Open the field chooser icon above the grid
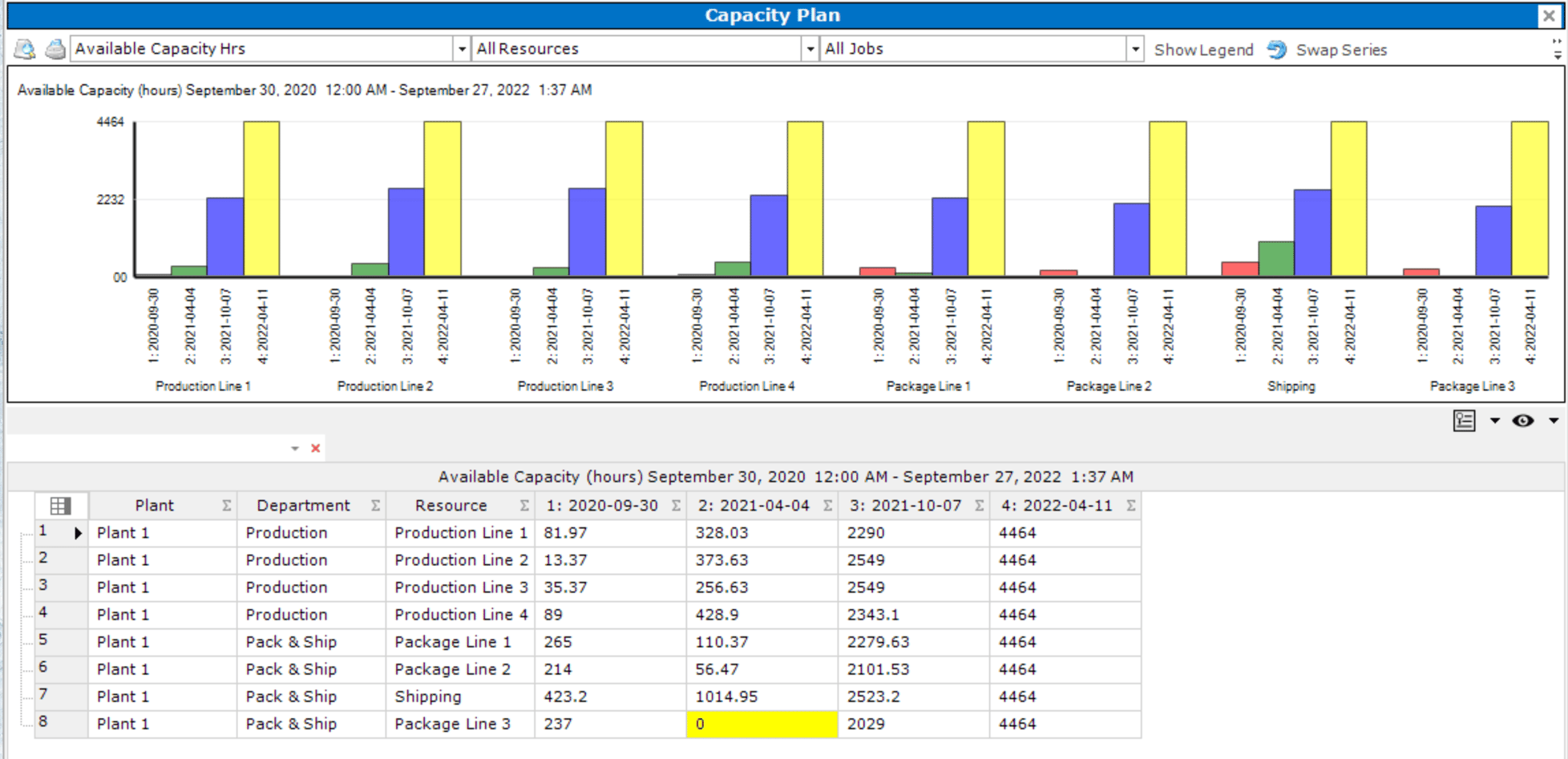This screenshot has height=759, width=1568. point(1464,420)
